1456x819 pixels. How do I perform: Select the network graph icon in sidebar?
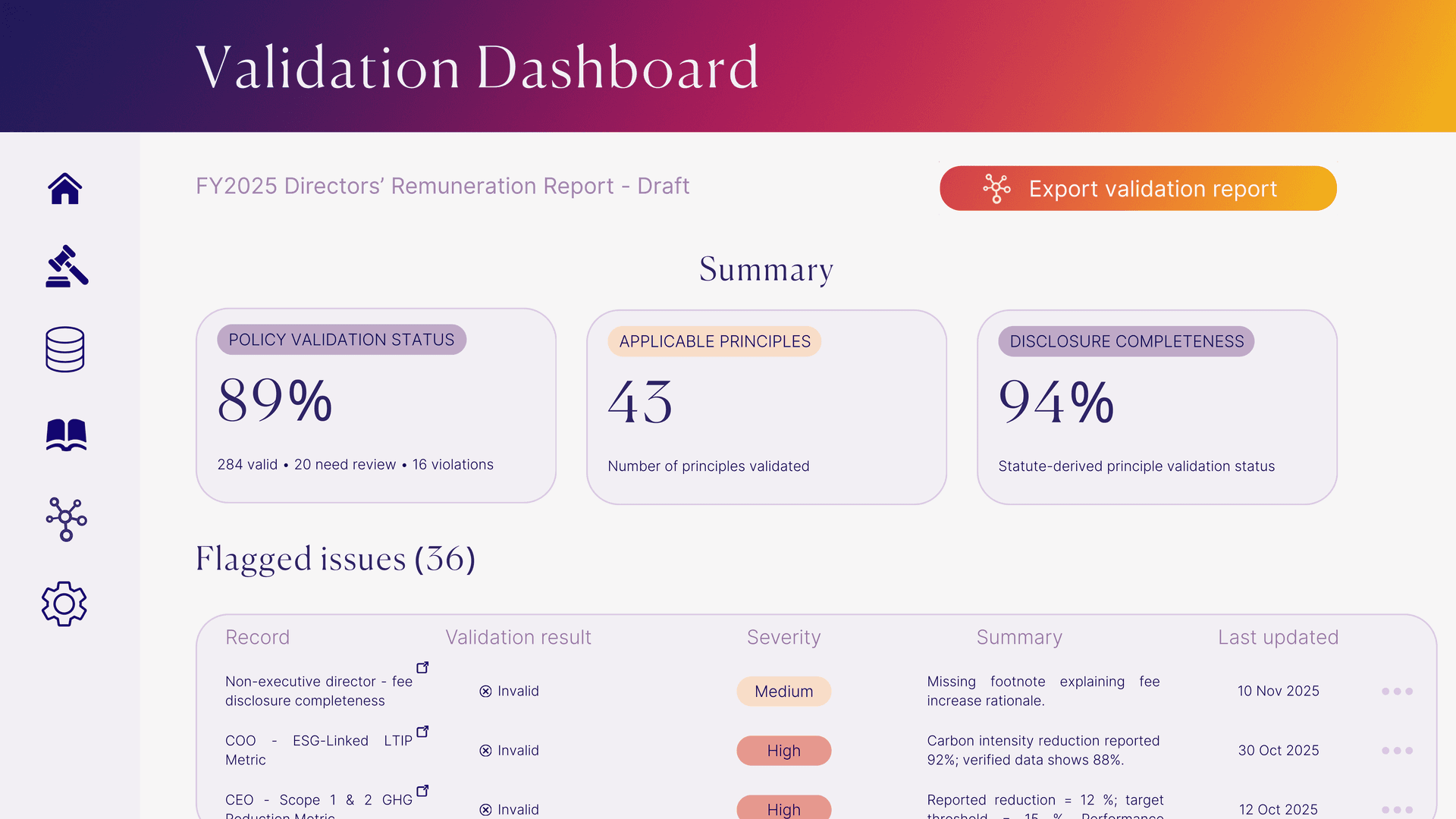point(67,519)
